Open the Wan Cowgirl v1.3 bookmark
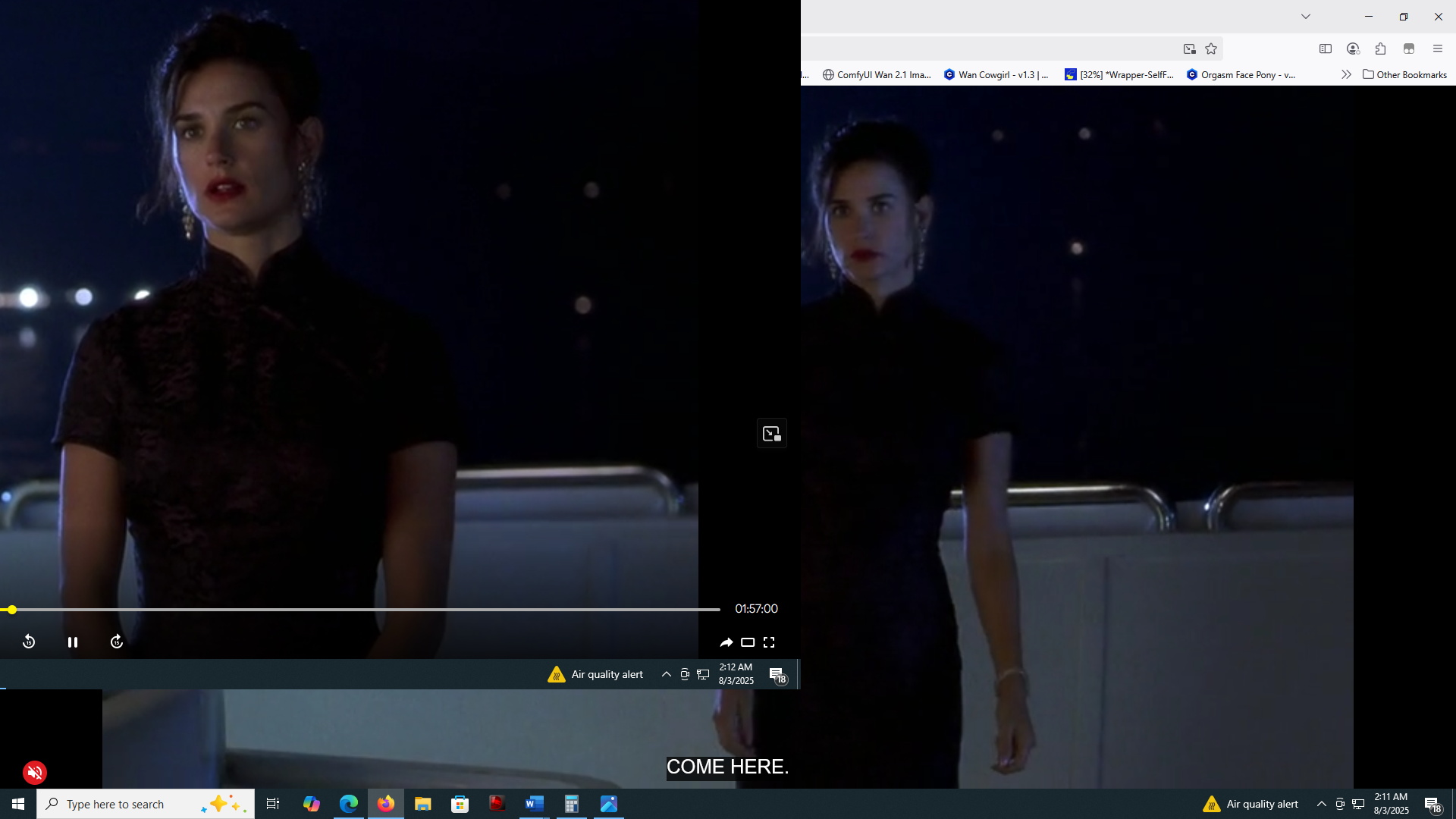Viewport: 1456px width, 819px height. coord(996,75)
